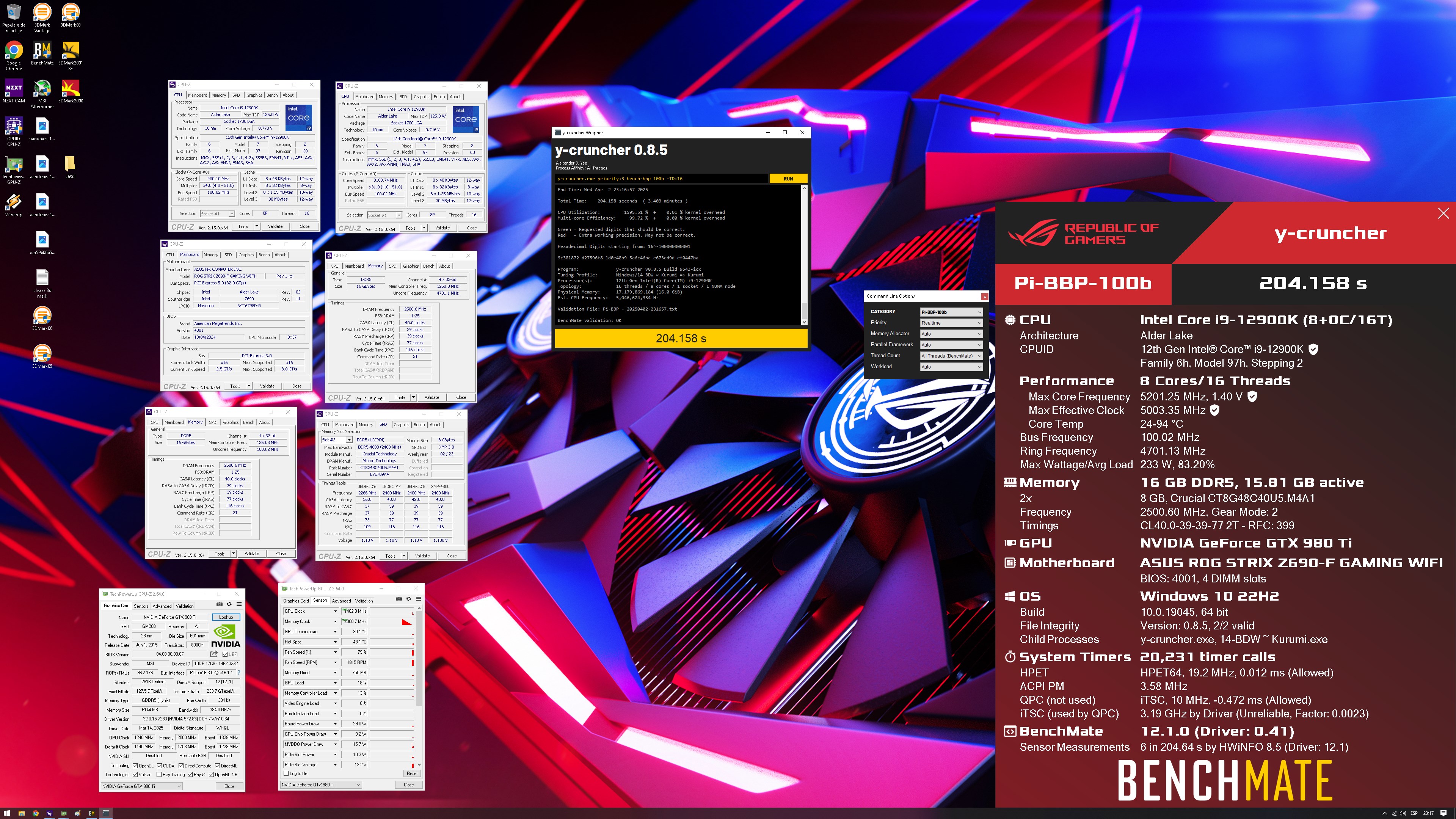Viewport: 1456px width, 819px height.
Task: Click the Lookup button in GPU-Z
Action: coord(226,617)
